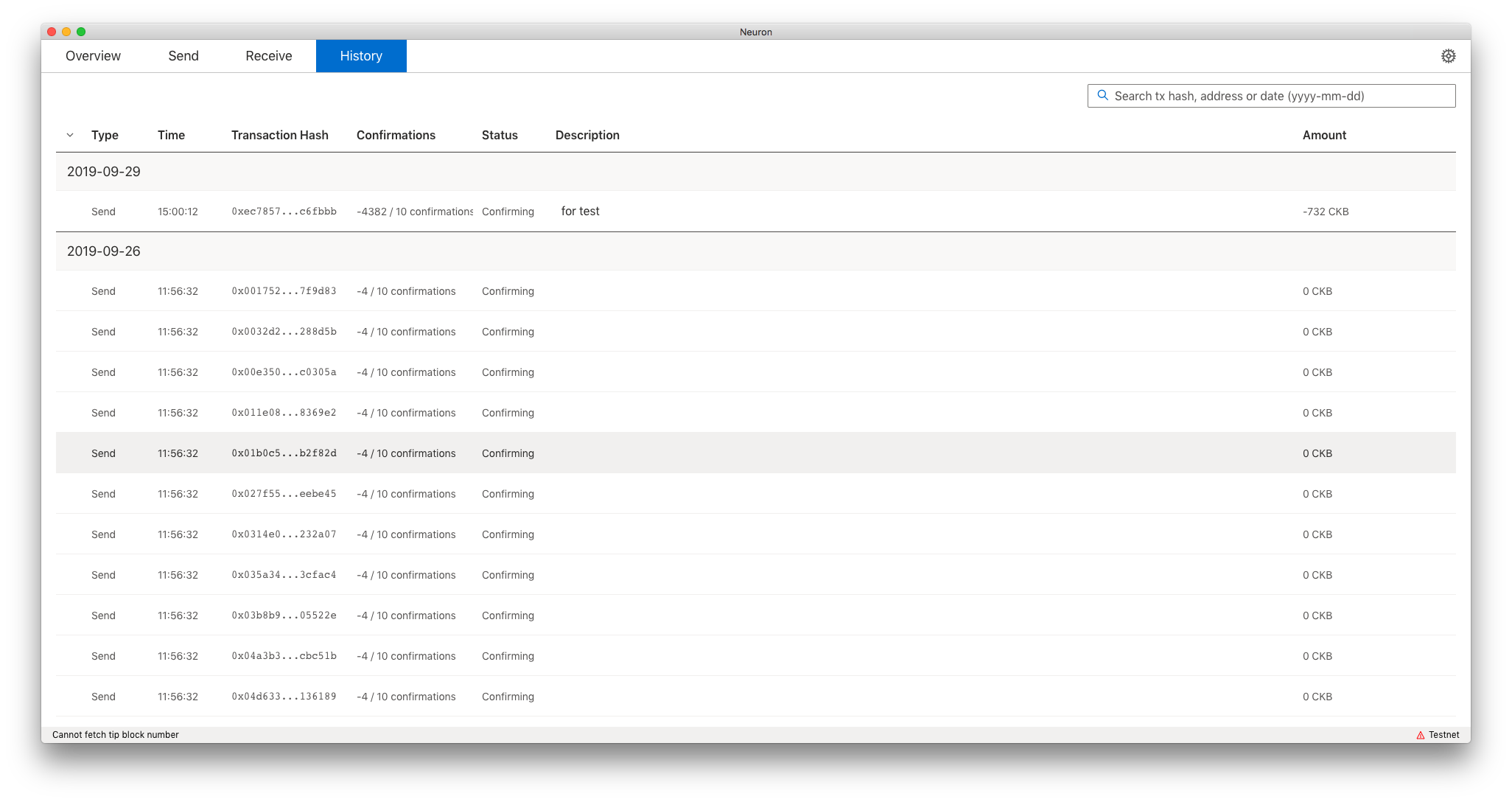Open transaction hash 0x03b8b9...05522e
The image size is (1512, 802).
tap(284, 616)
